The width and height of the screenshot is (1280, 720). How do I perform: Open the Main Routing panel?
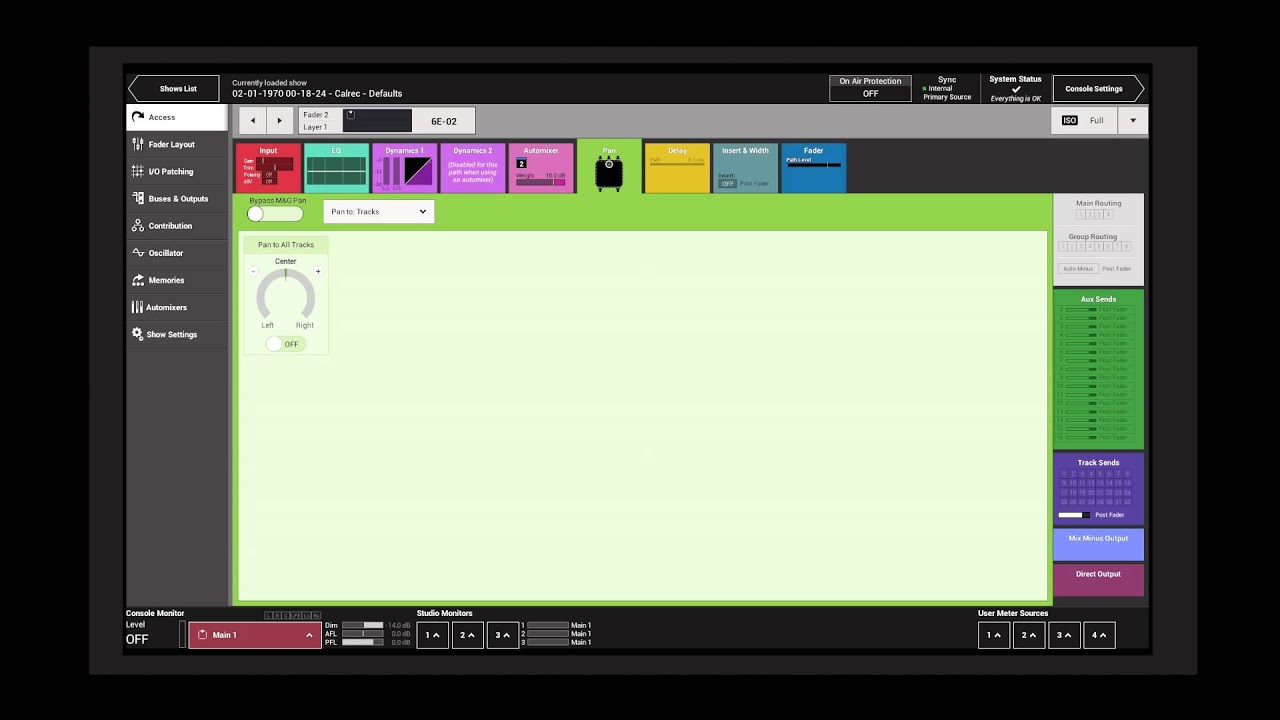coord(1098,210)
